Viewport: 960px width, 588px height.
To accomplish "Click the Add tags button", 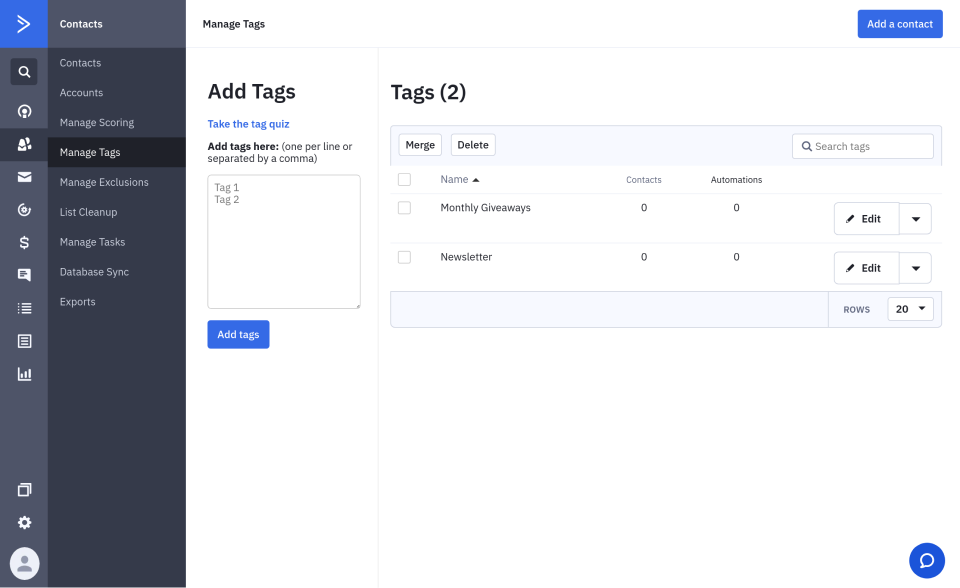I will click(x=238, y=334).
